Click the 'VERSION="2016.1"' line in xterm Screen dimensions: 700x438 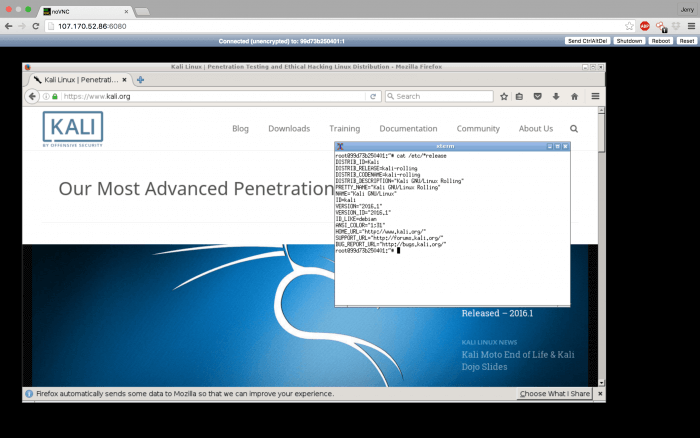[x=359, y=206]
